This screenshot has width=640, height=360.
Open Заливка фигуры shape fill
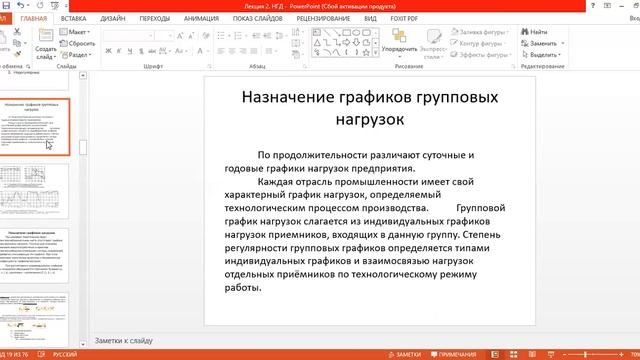tap(480, 31)
